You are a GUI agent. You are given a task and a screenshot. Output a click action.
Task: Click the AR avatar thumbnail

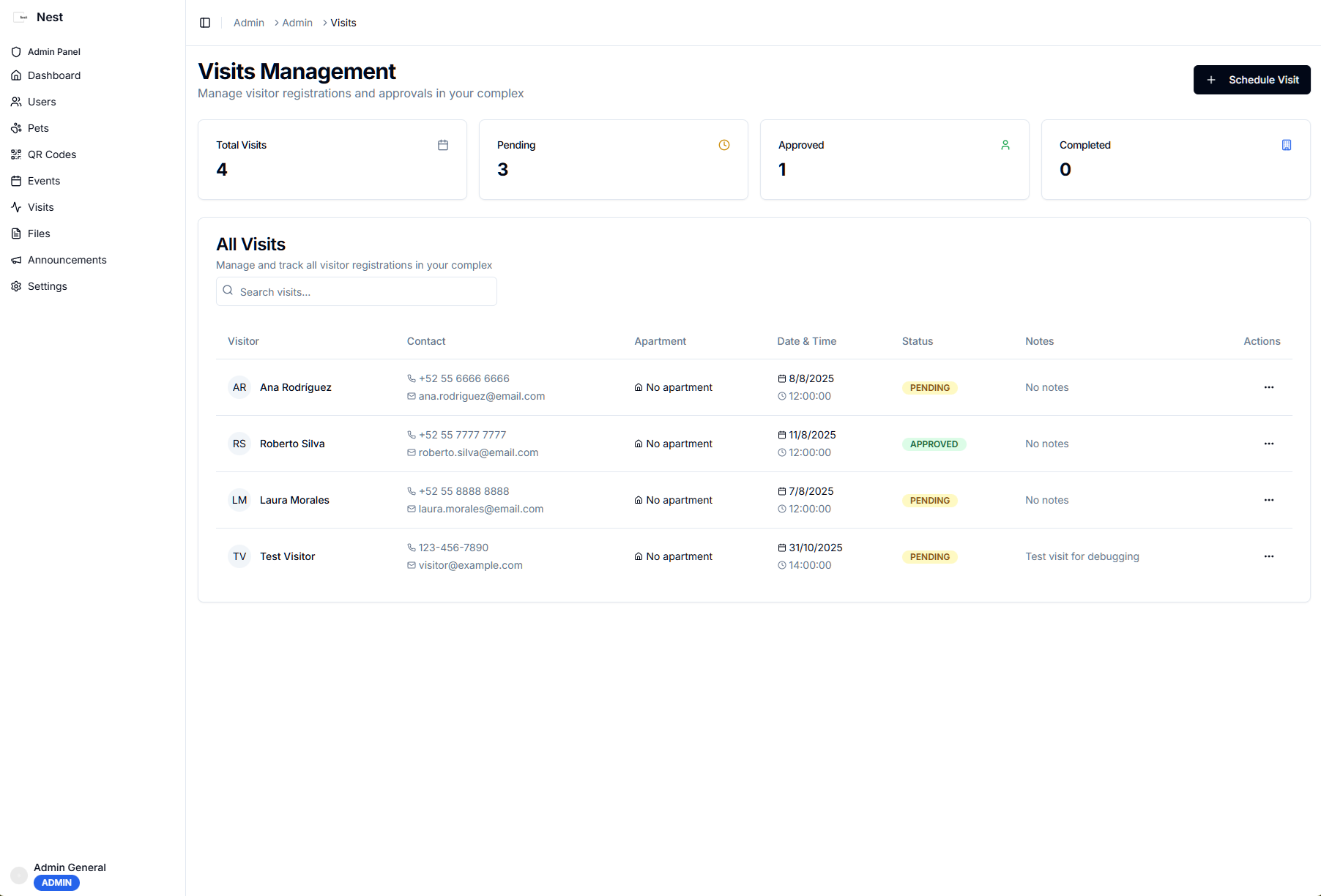click(x=239, y=387)
